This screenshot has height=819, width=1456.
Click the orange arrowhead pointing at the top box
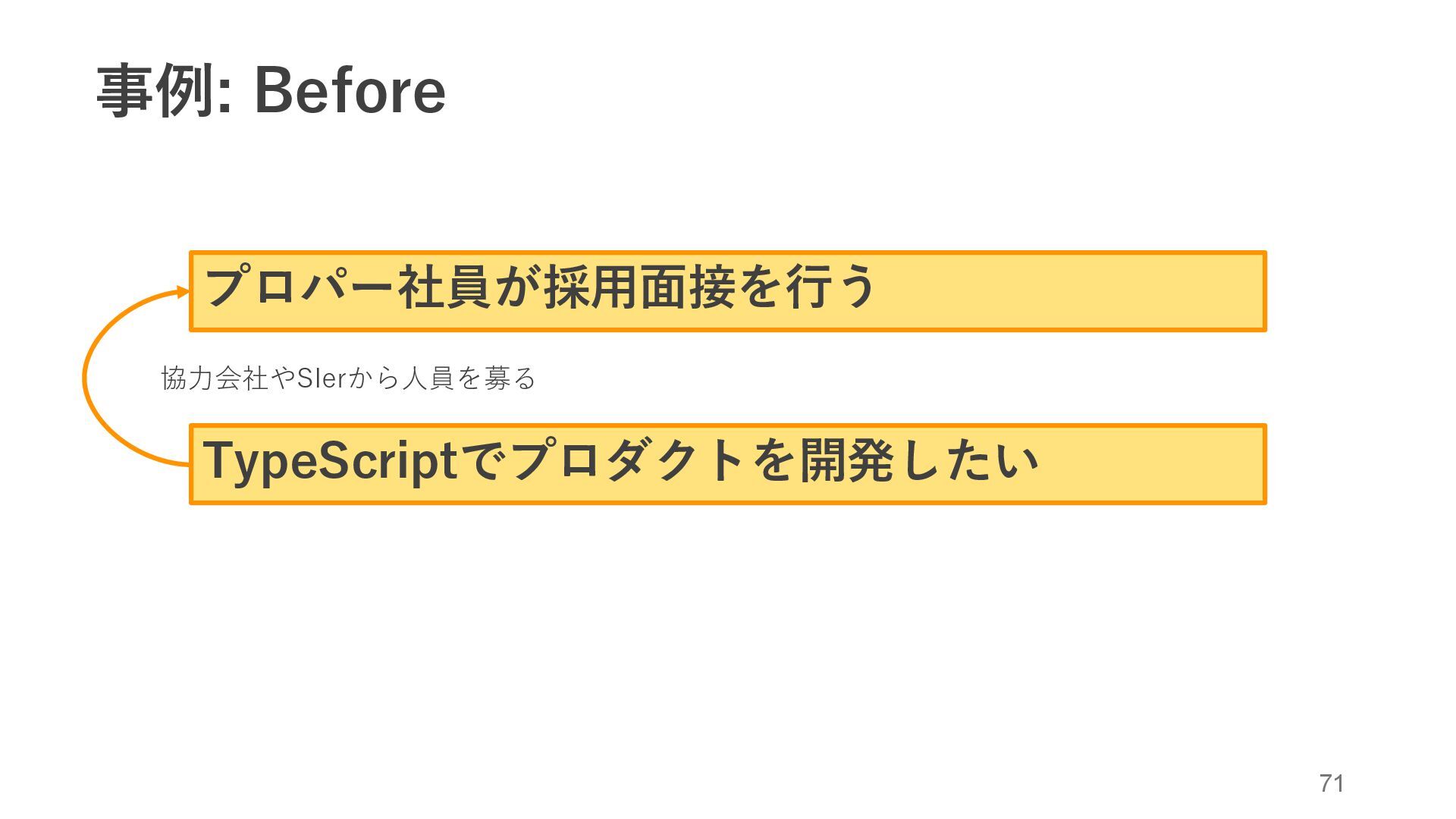(x=183, y=292)
